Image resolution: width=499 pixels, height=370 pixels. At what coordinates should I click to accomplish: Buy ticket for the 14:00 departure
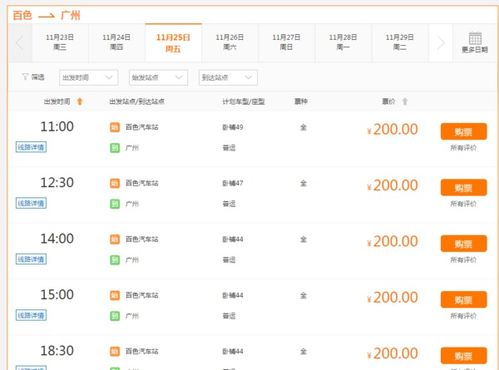pyautogui.click(x=464, y=244)
